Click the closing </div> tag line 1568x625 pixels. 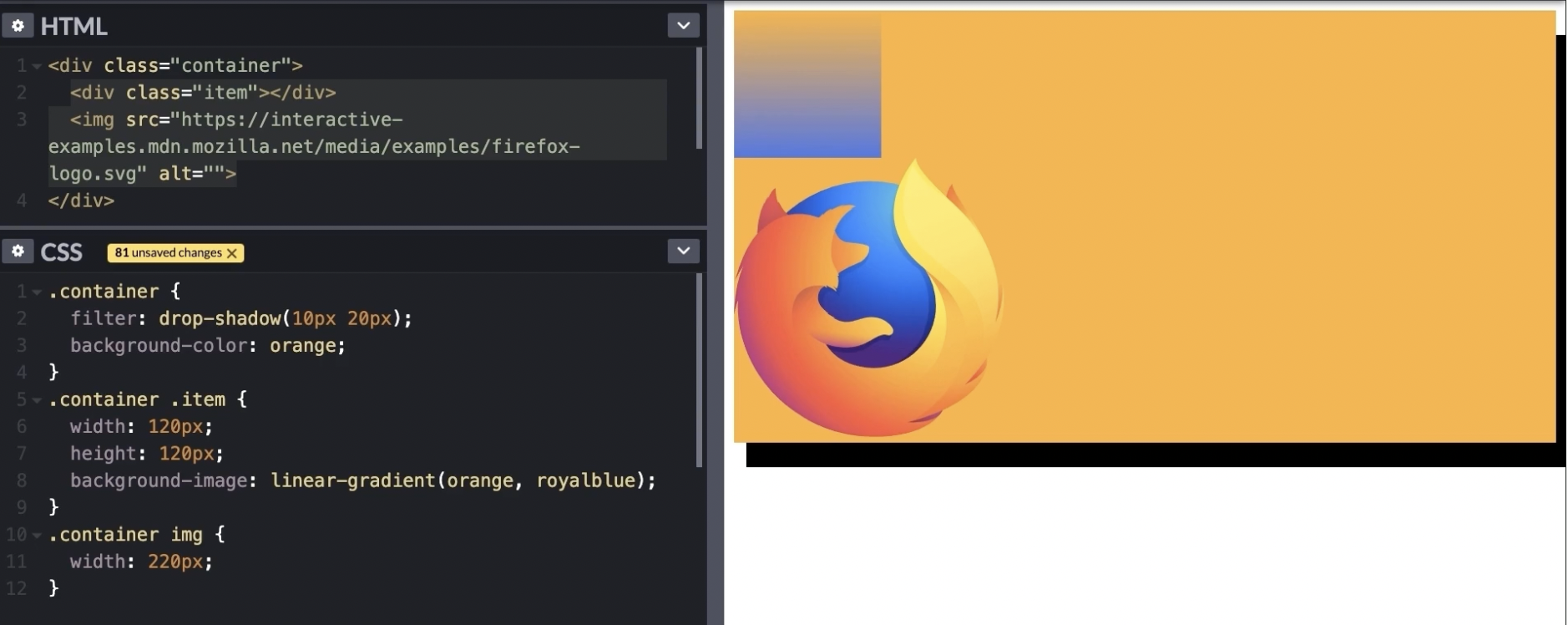(81, 201)
